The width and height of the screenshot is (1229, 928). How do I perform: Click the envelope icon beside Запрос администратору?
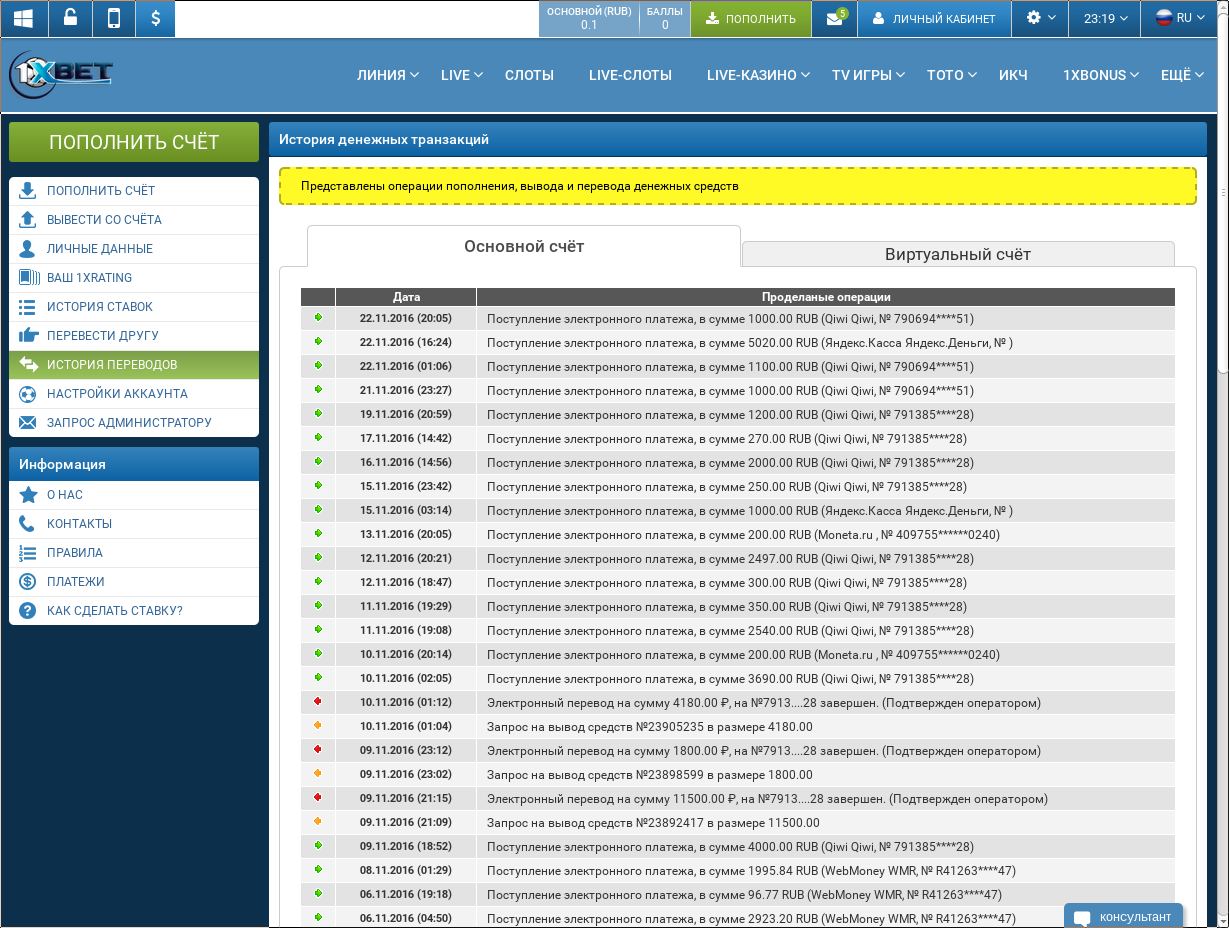pos(28,422)
